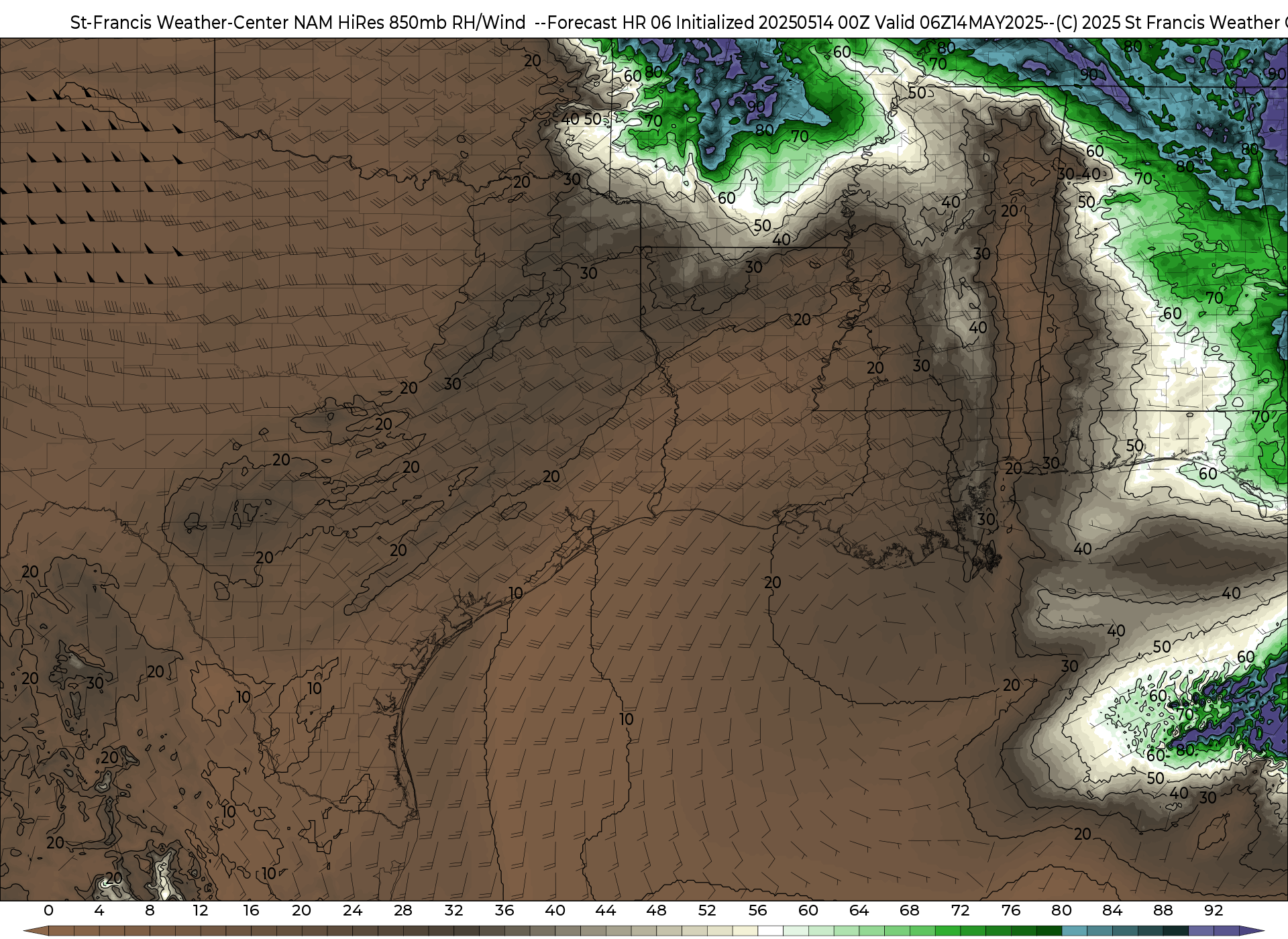Click the 'Valid 06Z14MAY2025' header text
This screenshot has height=939, width=1288.
959,23
